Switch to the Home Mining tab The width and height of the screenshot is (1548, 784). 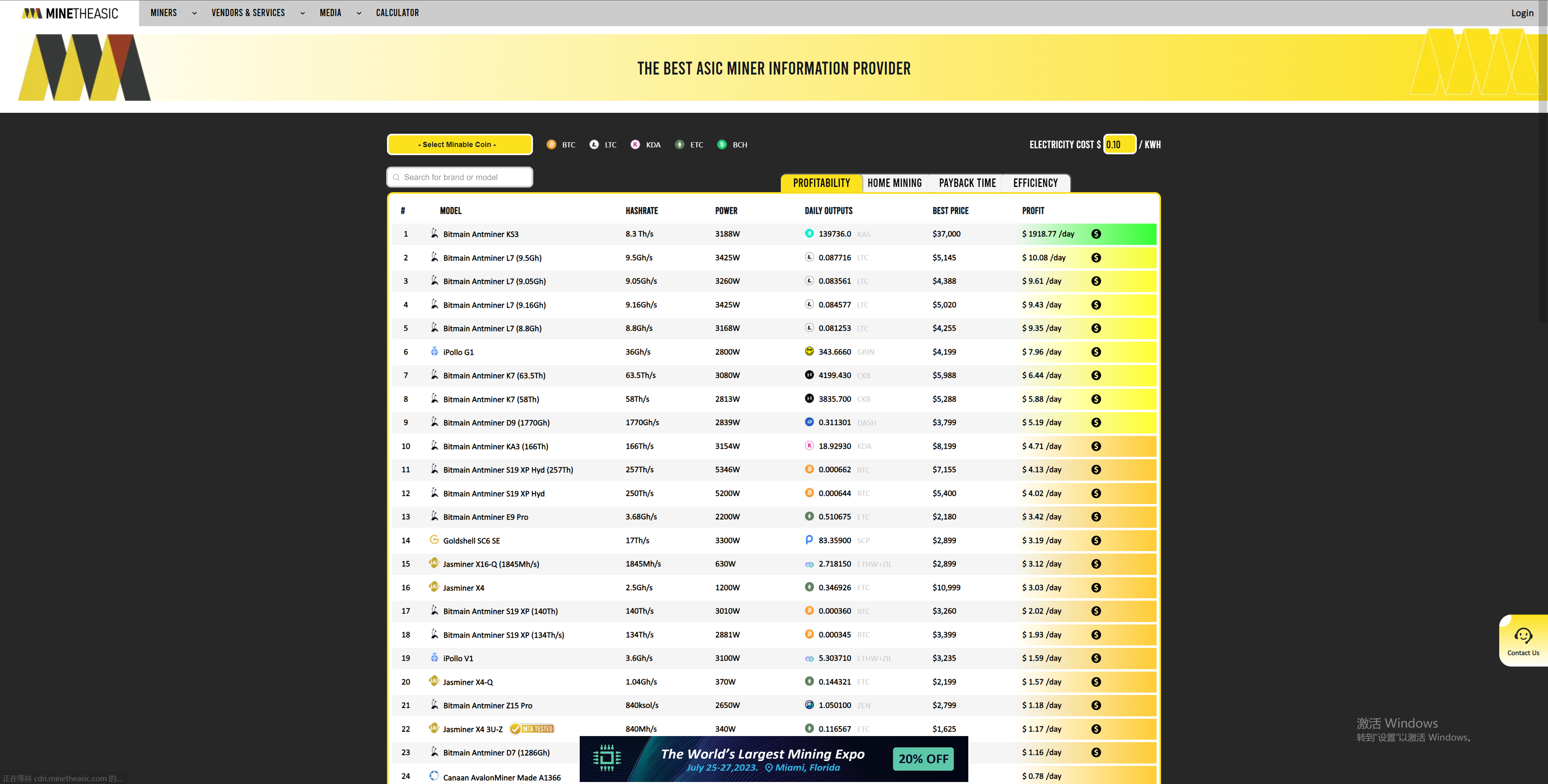tap(895, 183)
